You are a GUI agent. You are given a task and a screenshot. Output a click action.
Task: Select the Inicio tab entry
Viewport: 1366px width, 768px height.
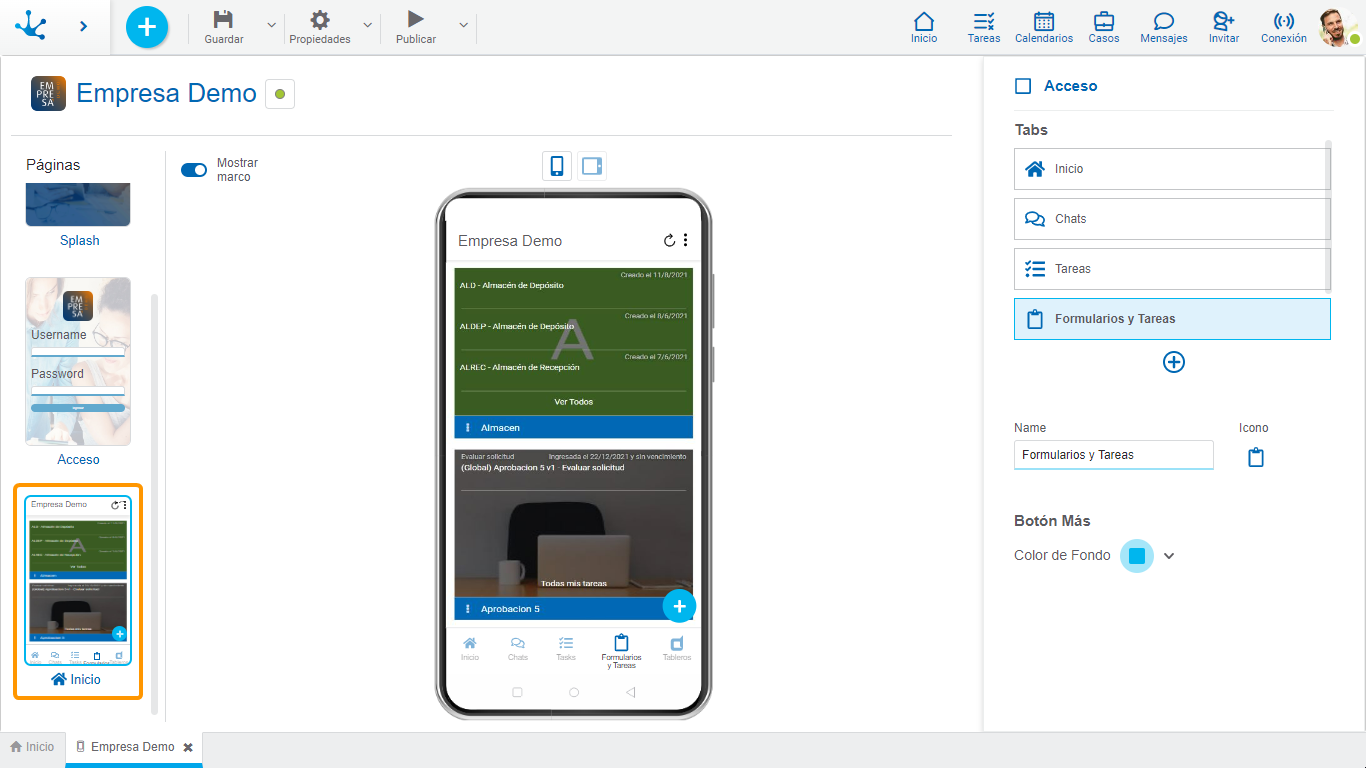pos(1172,169)
